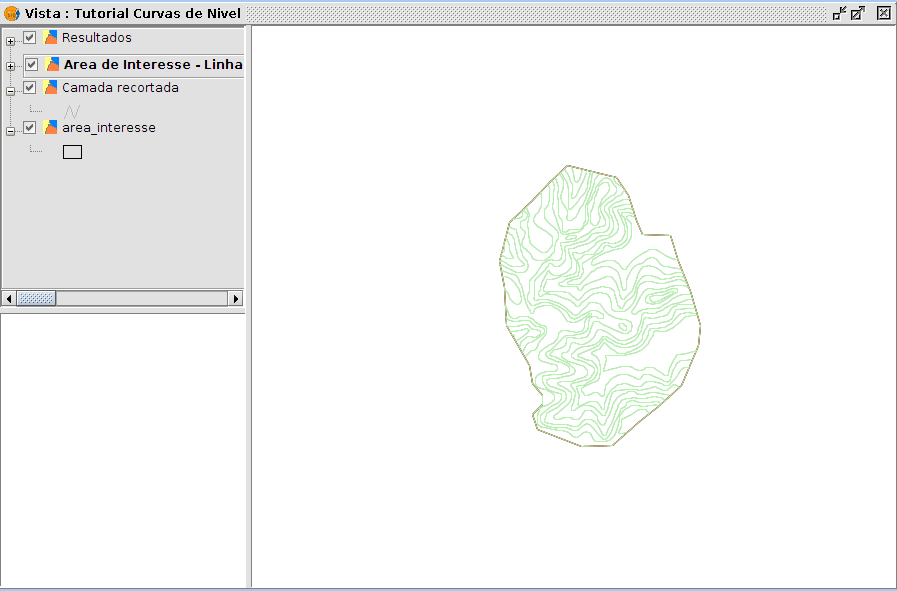Select the area_interesse layer name

[x=108, y=128]
